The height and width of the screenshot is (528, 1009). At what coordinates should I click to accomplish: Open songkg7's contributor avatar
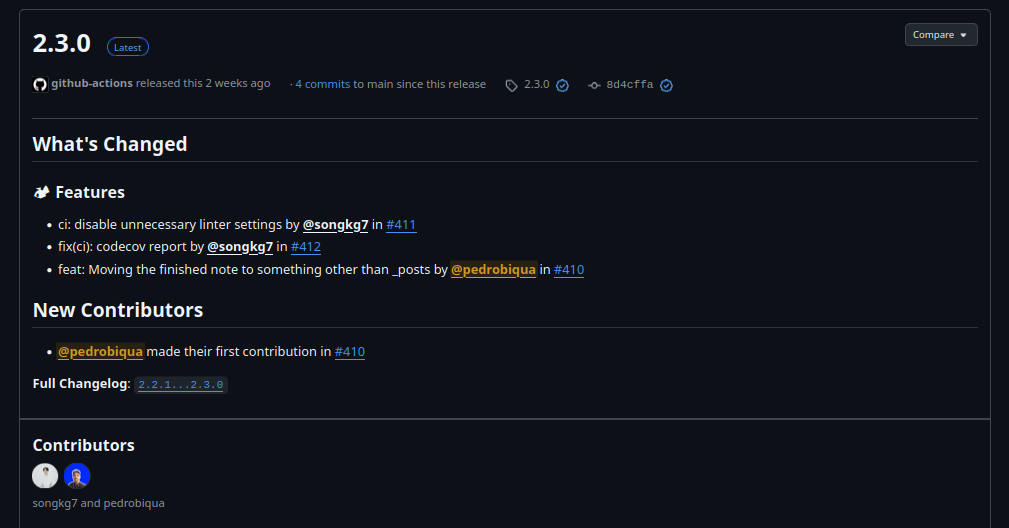45,476
